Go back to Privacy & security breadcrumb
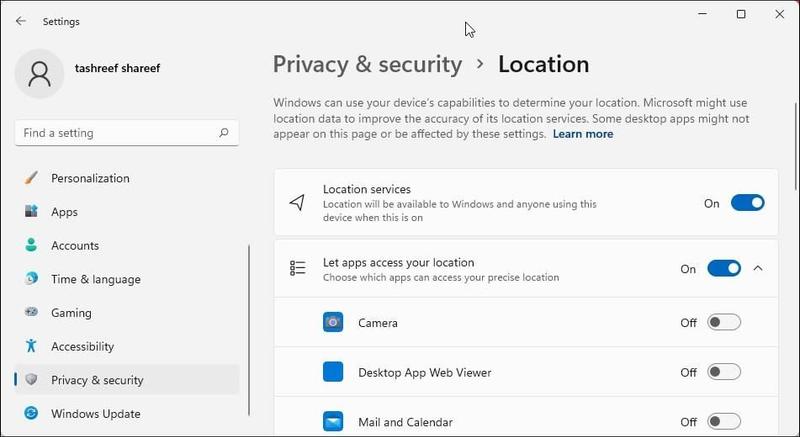Screen dimensions: 800x437 coord(367,65)
